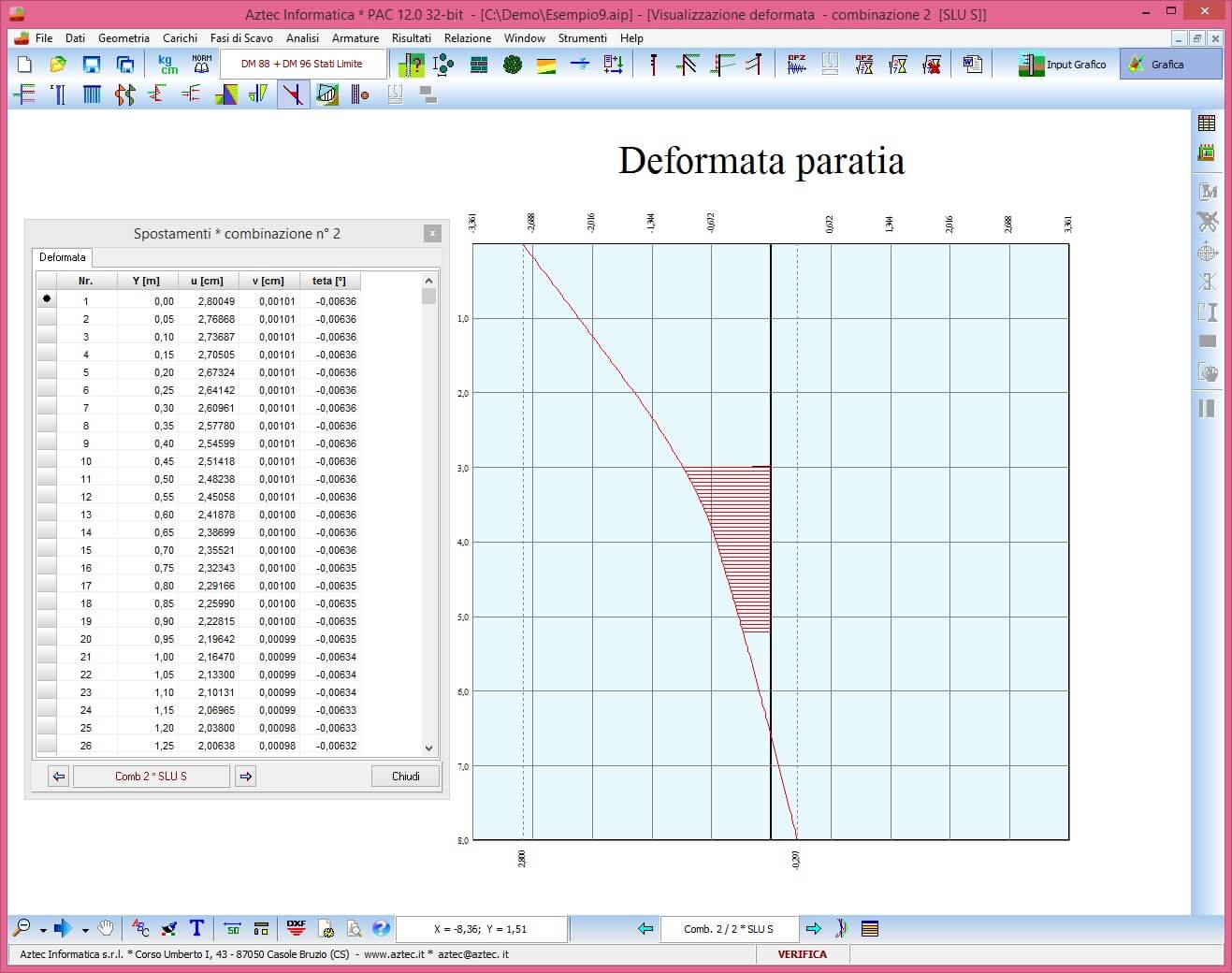
Task: Toggle the Grafica view mode
Action: pyautogui.click(x=1169, y=65)
